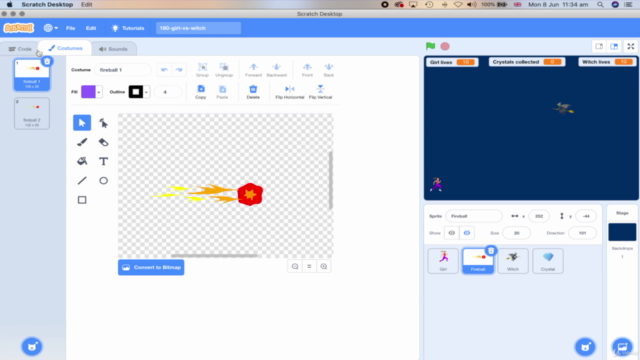
Task: Click the Delete trash icon in toolbar
Action: click(x=253, y=92)
